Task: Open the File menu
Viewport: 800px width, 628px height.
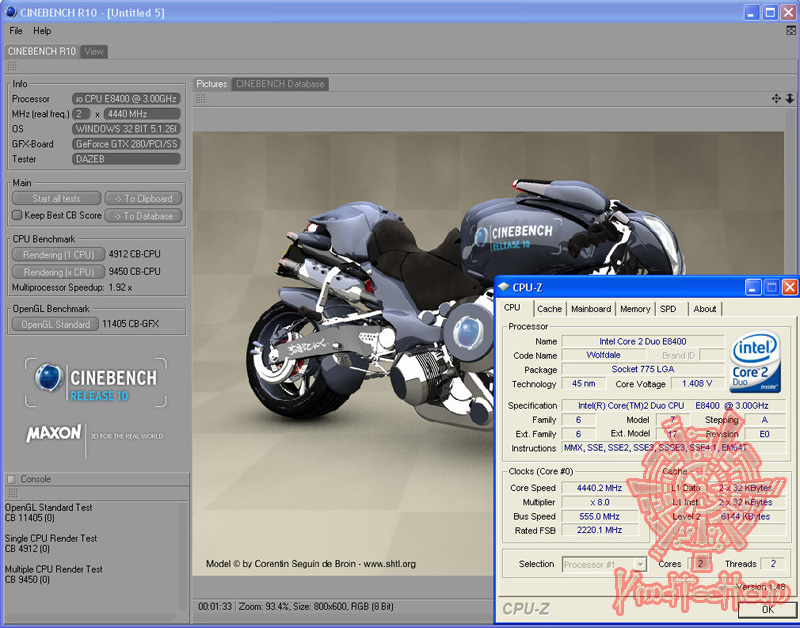Action: [15, 31]
